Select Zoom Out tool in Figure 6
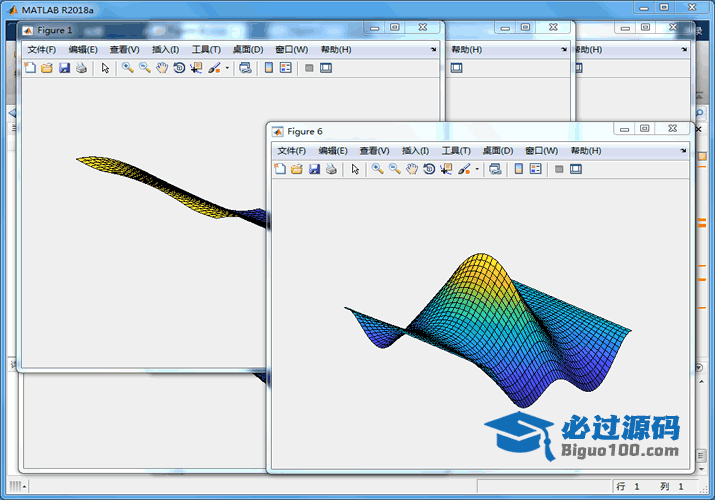The width and height of the screenshot is (715, 500). [395, 169]
